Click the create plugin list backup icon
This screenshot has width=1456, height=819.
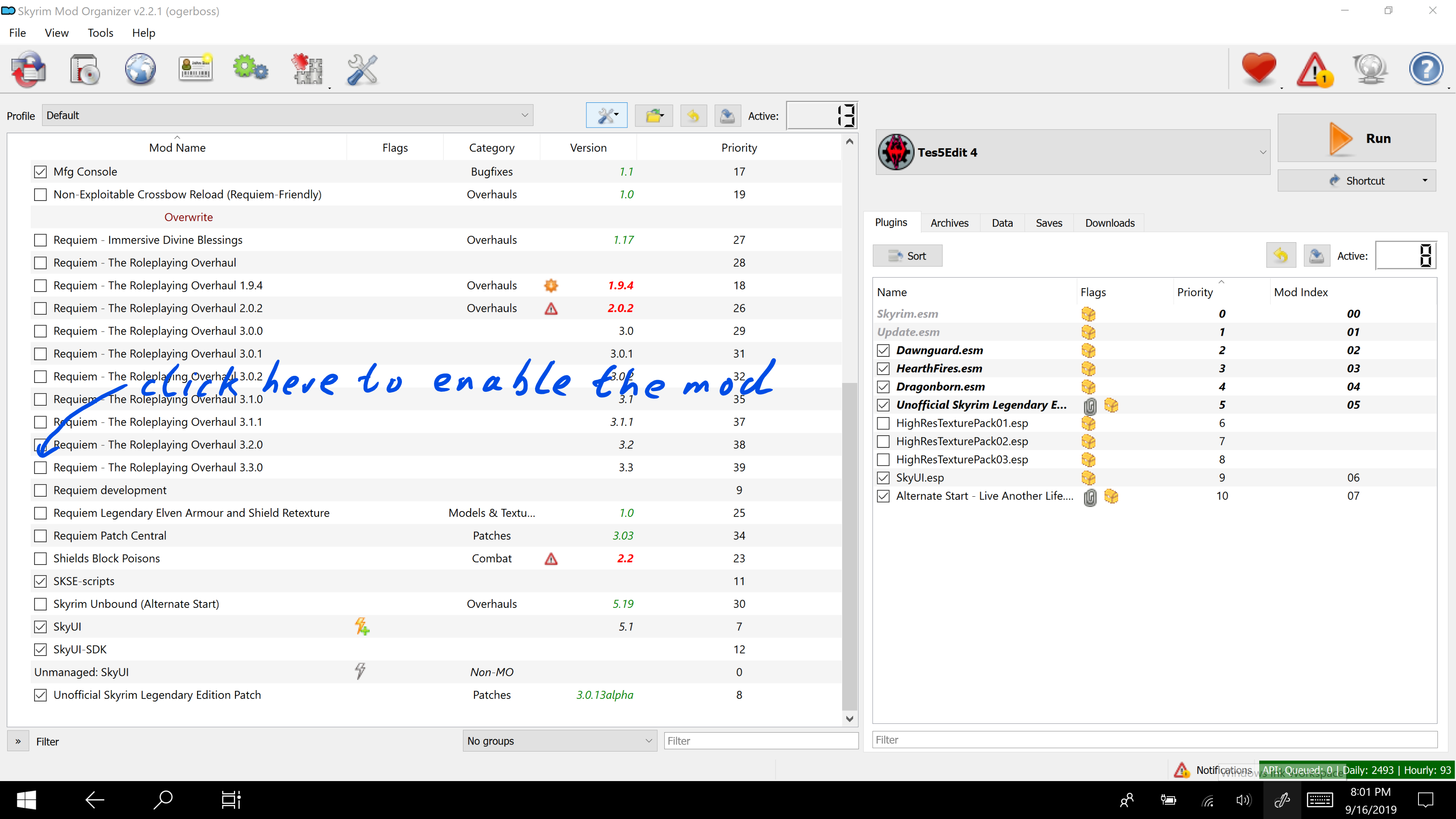(1317, 256)
